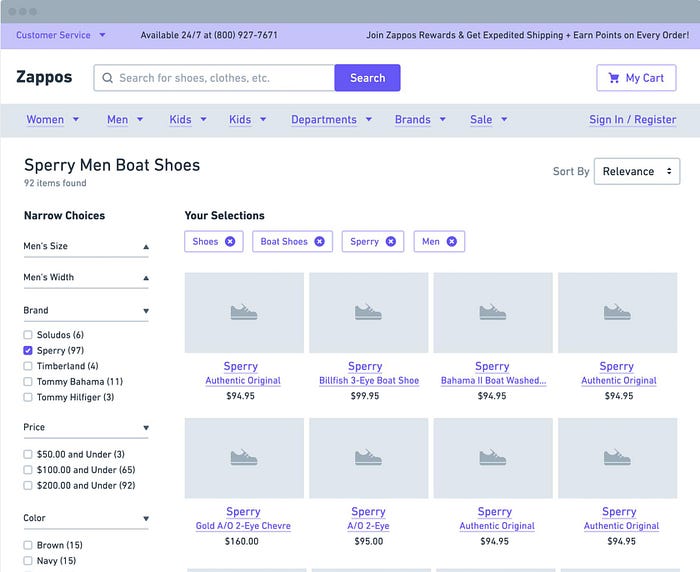
Task: Open the Sale navigation menu
Action: [488, 120]
